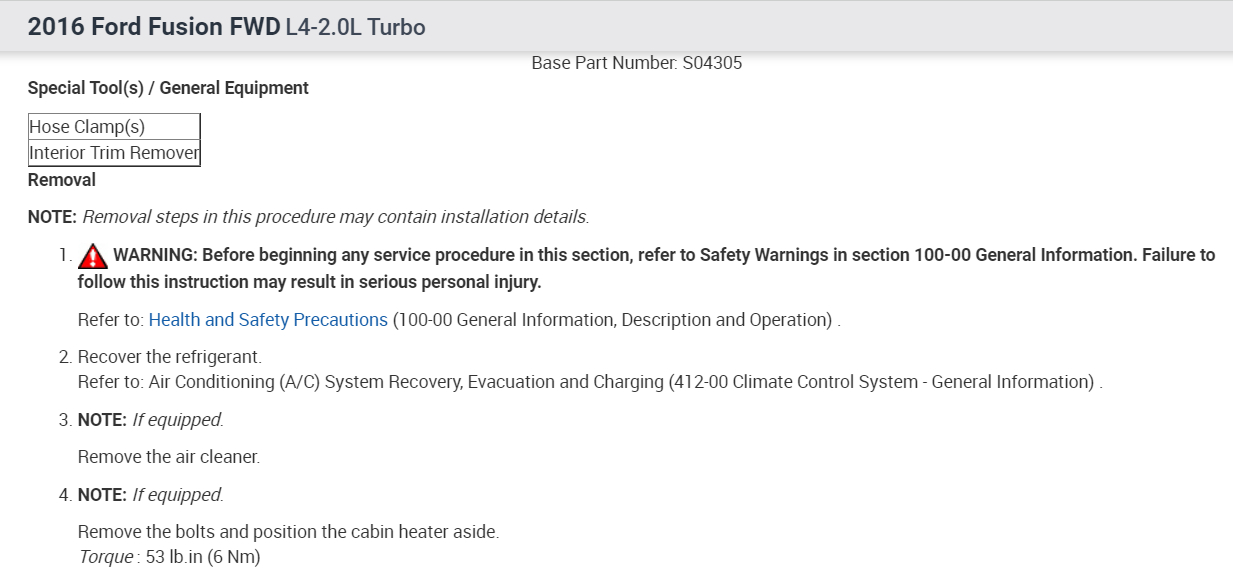Select the Special Tool(s) / General Equipment heading
The image size is (1233, 577).
click(x=168, y=88)
